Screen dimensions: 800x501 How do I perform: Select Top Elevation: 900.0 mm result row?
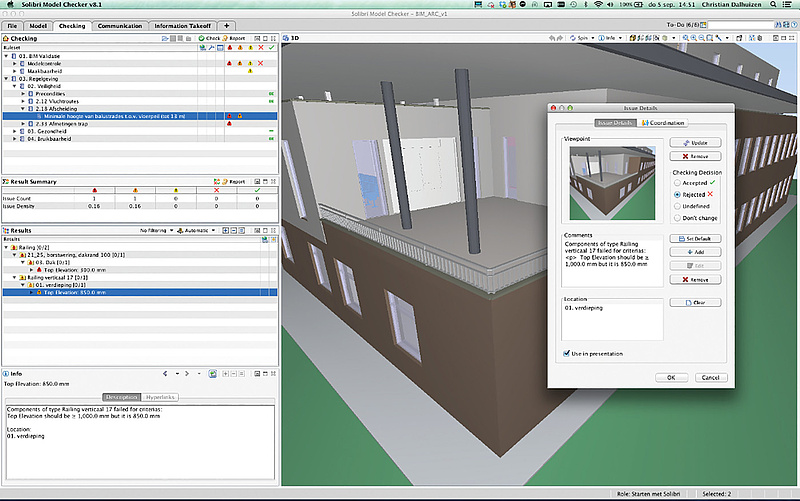(x=75, y=270)
